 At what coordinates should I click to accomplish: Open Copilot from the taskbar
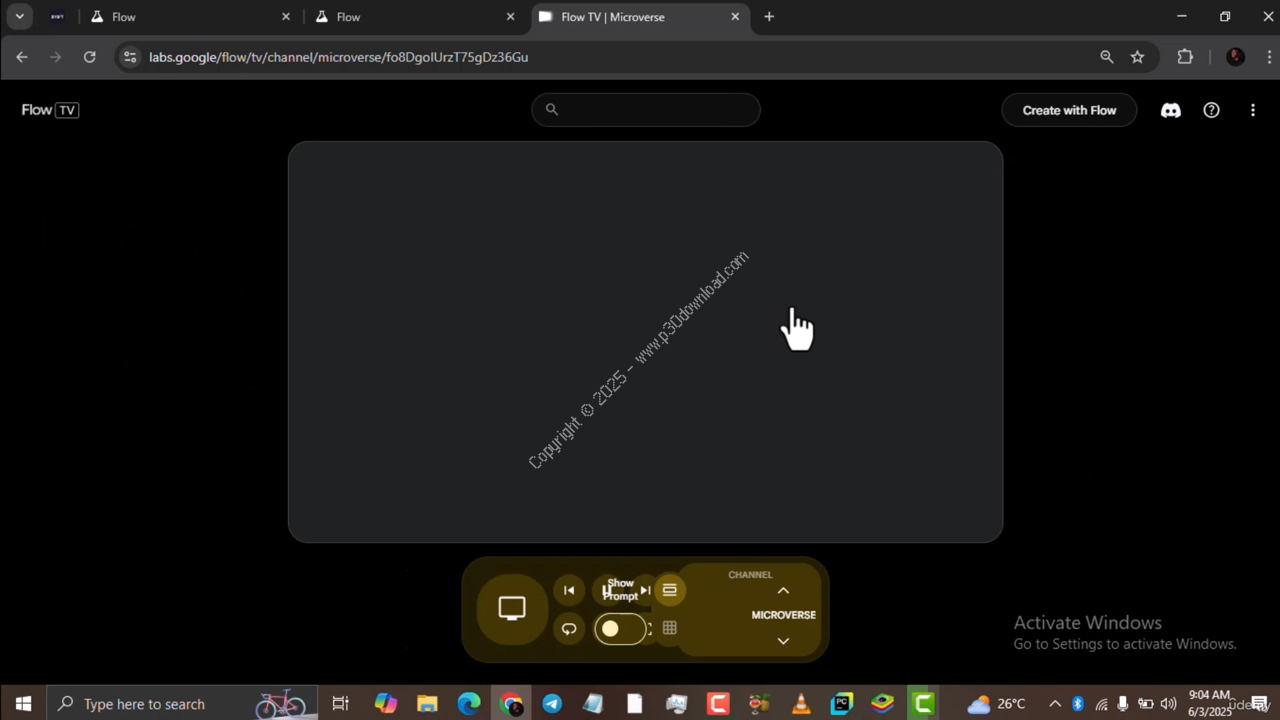(386, 704)
